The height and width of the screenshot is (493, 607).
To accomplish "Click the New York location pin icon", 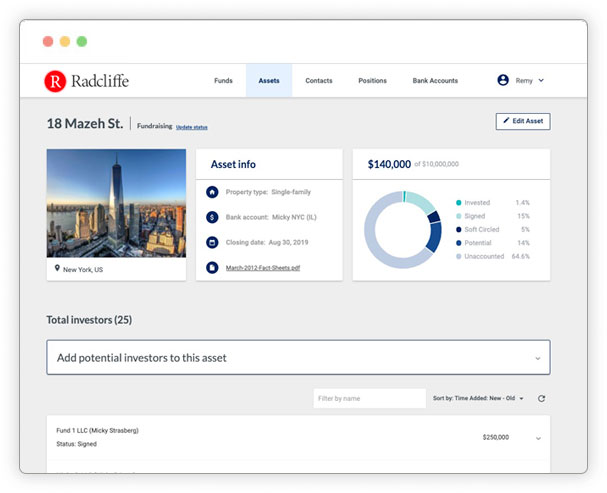I will pos(57,269).
